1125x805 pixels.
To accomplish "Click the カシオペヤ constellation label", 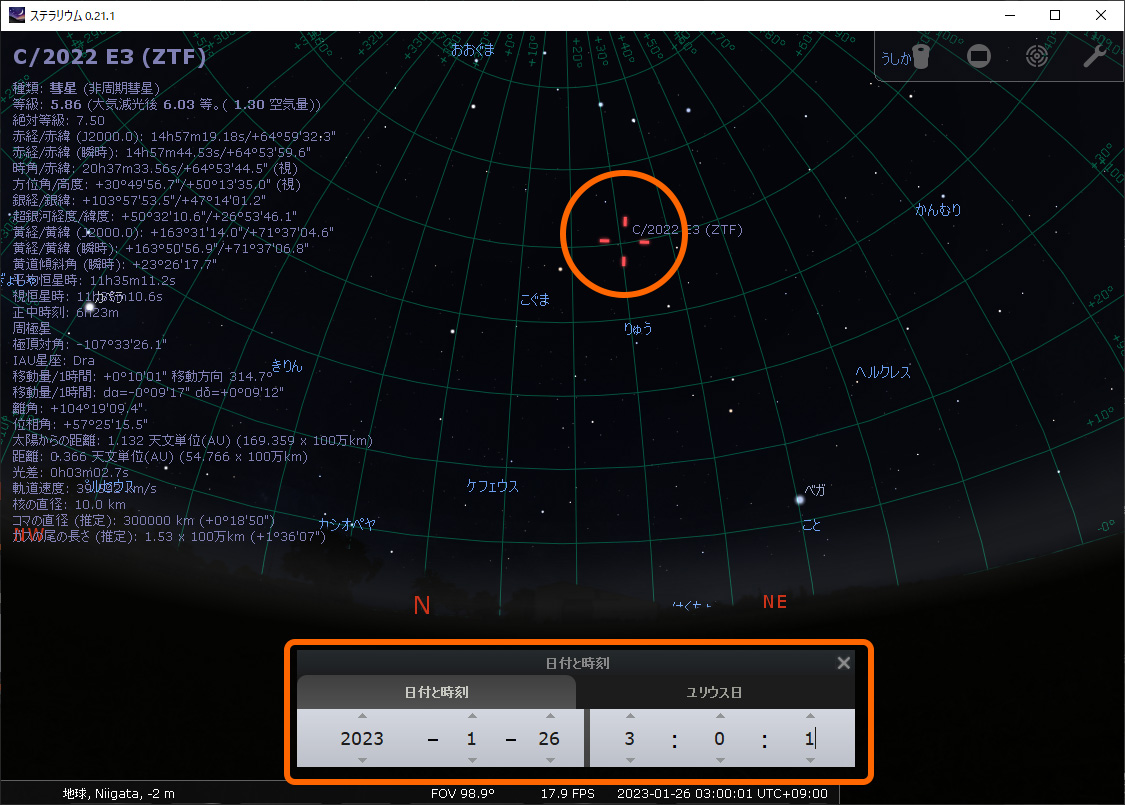I will tap(347, 524).
